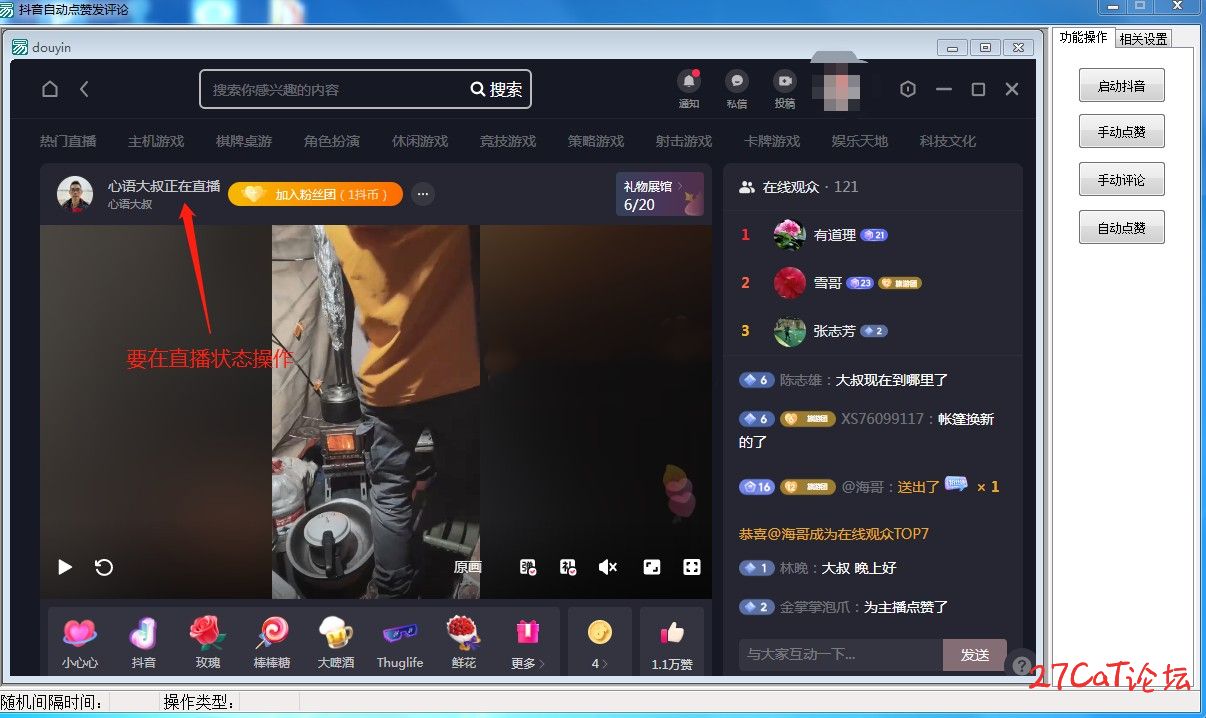Click 发送 to send the comment
Screen dimensions: 1206x718
tap(975, 655)
